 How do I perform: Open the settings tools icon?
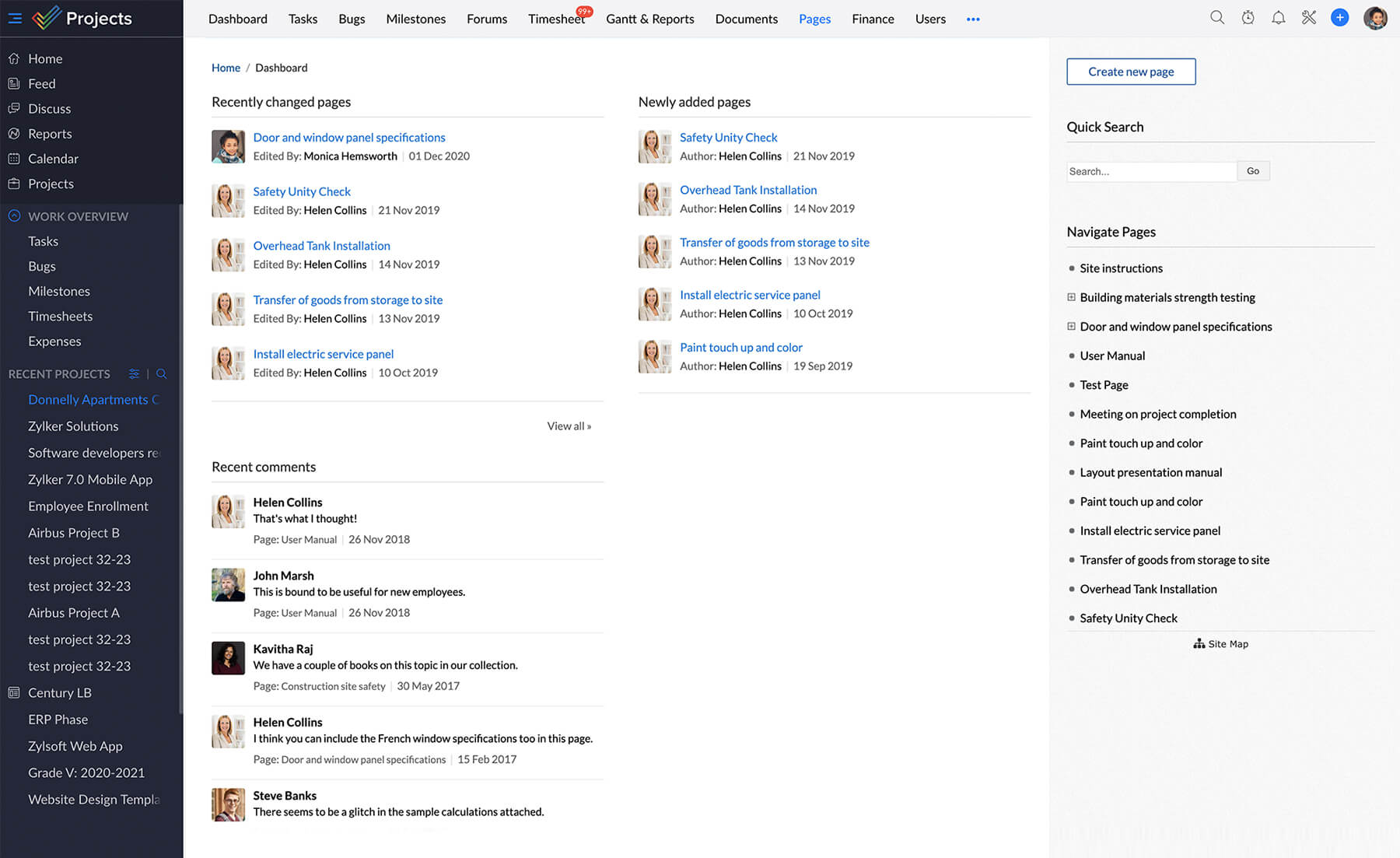tap(1309, 18)
